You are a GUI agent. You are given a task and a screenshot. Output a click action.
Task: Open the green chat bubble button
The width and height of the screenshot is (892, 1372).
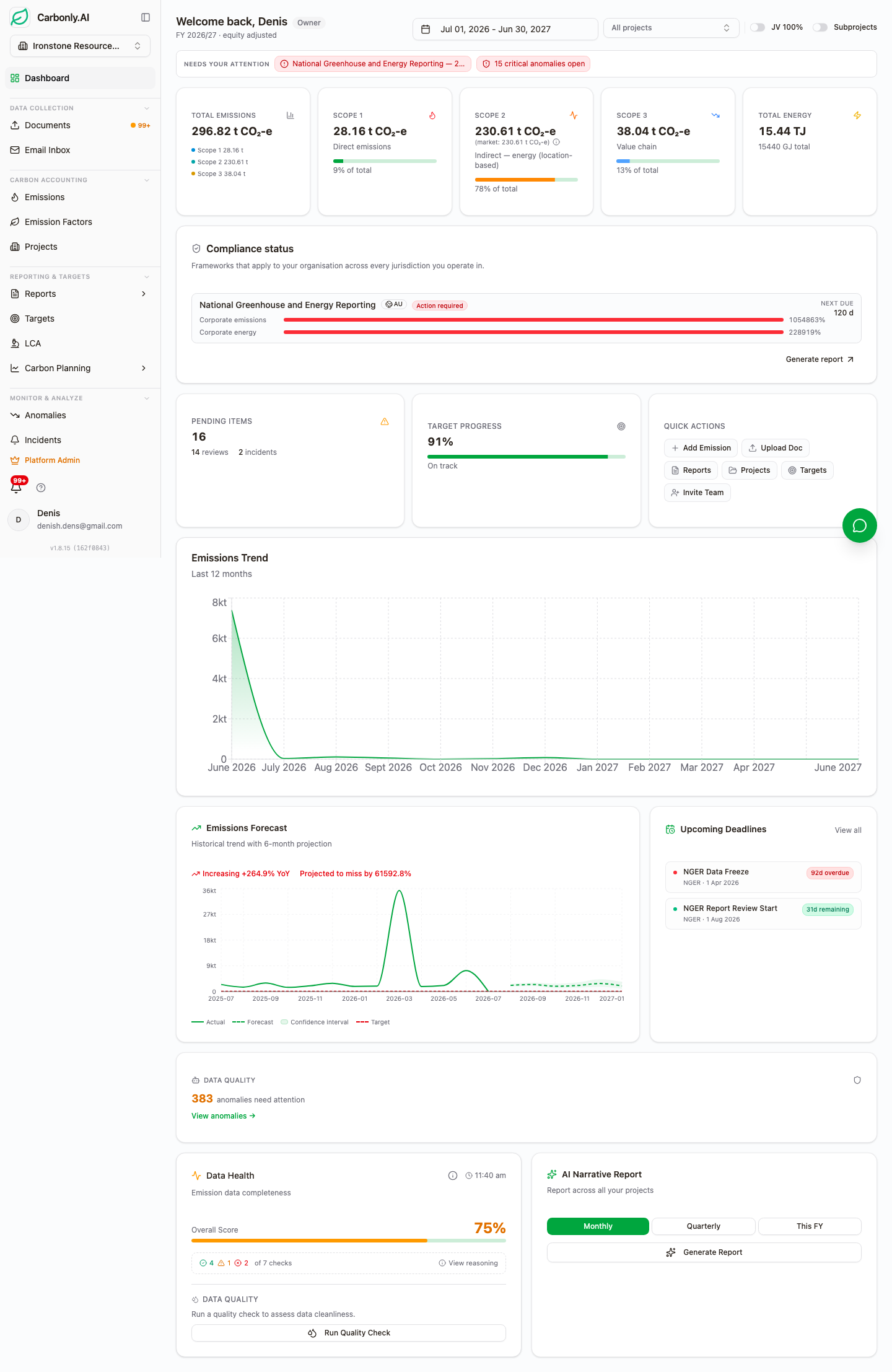tap(859, 525)
